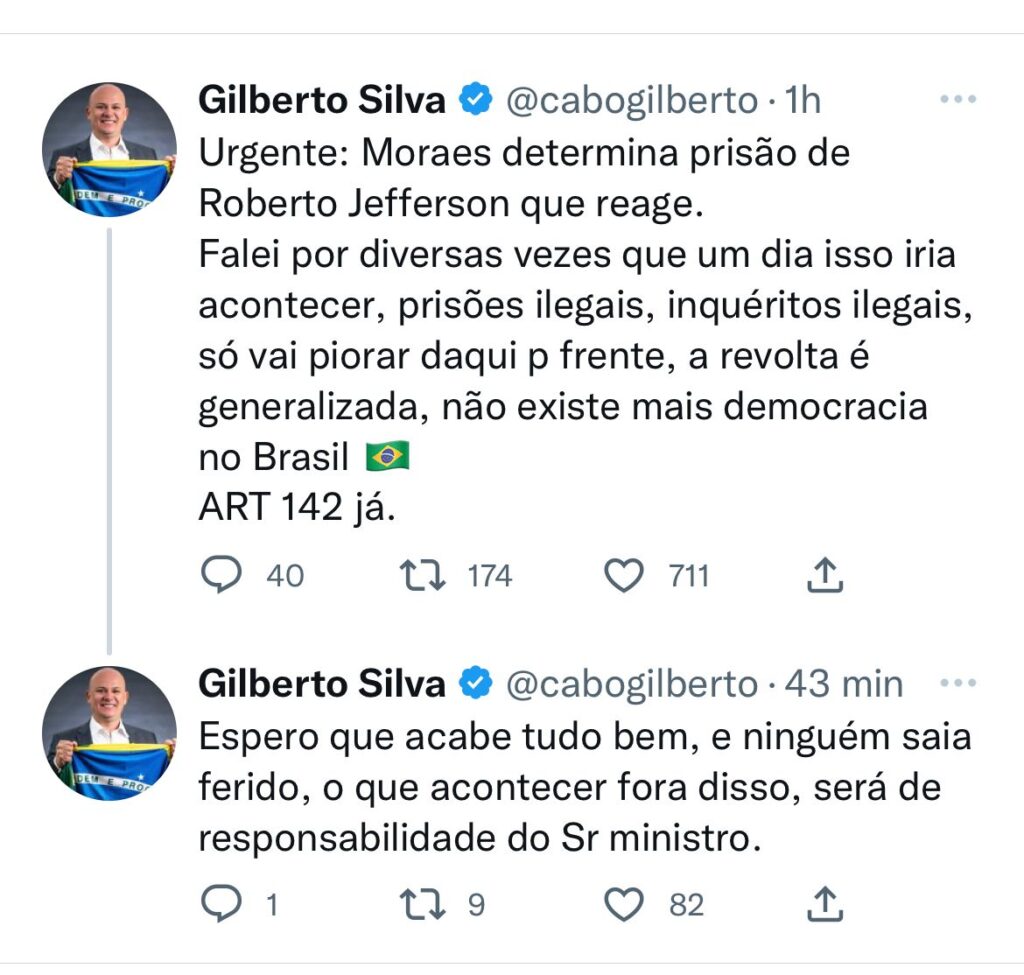This screenshot has width=1024, height=975.
Task: Like the first tweet with 711 likes
Action: 625,575
